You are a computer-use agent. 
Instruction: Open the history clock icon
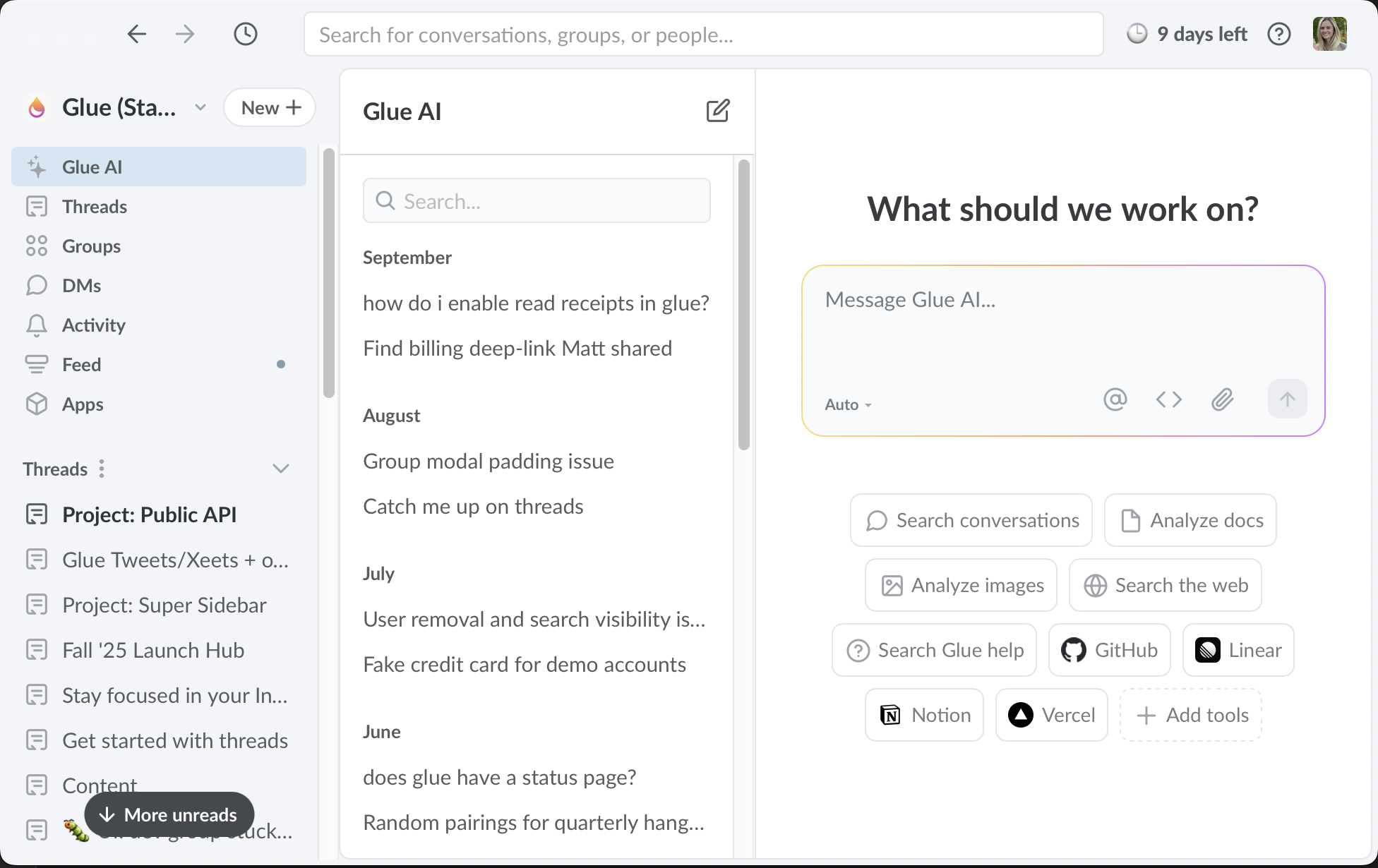coord(245,34)
